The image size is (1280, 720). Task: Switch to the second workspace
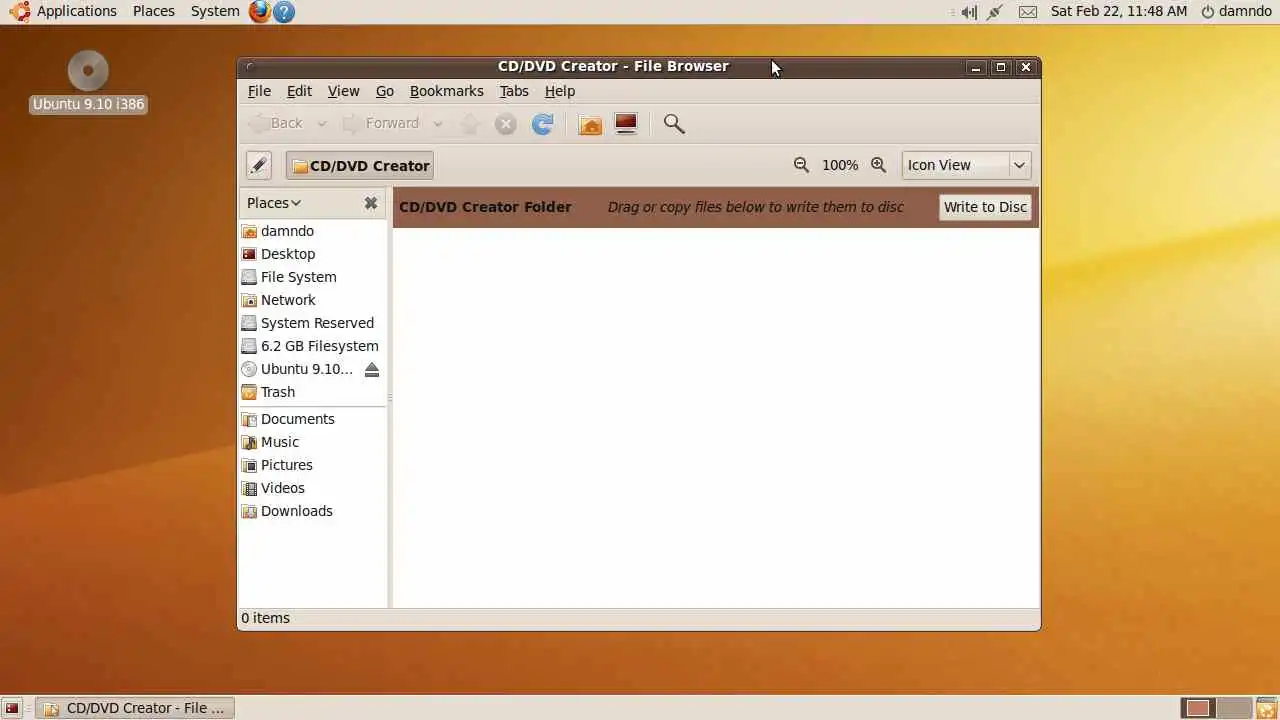1233,708
